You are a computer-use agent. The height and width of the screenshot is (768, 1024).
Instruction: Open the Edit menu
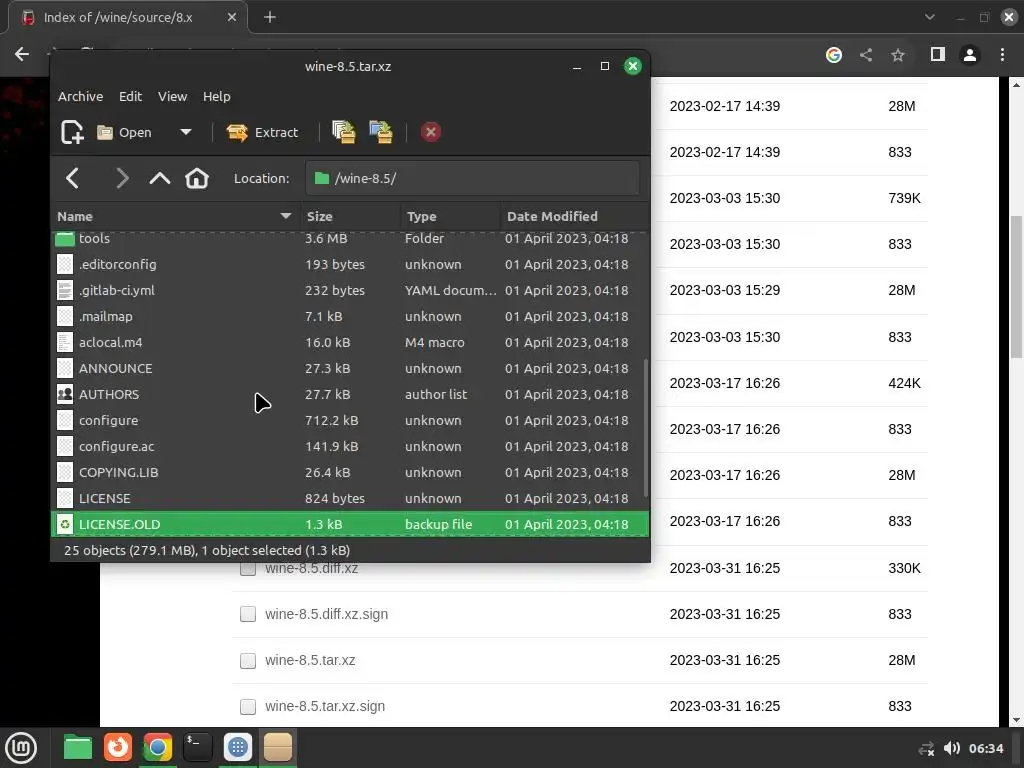point(131,96)
